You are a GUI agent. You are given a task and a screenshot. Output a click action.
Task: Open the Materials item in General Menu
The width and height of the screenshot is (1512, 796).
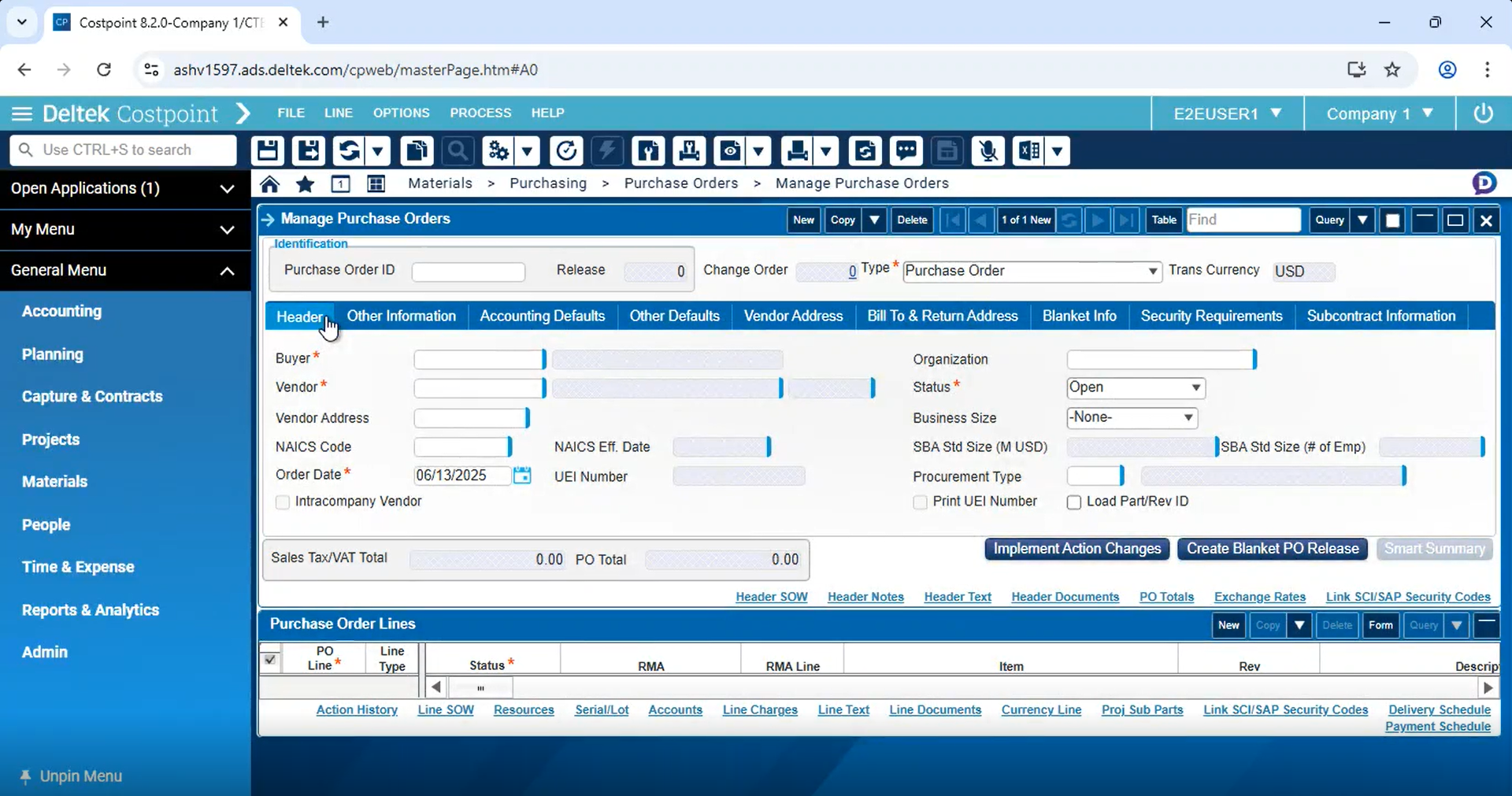pyautogui.click(x=54, y=481)
